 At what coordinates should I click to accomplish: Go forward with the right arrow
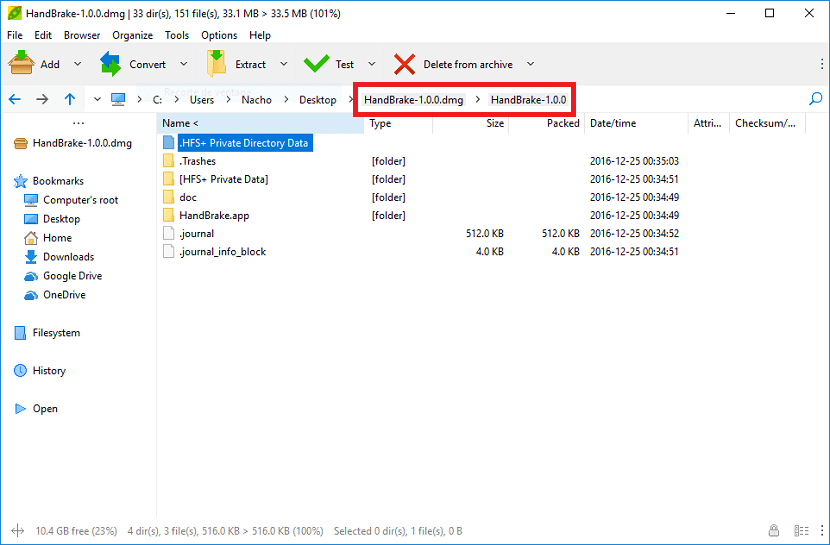[x=42, y=99]
